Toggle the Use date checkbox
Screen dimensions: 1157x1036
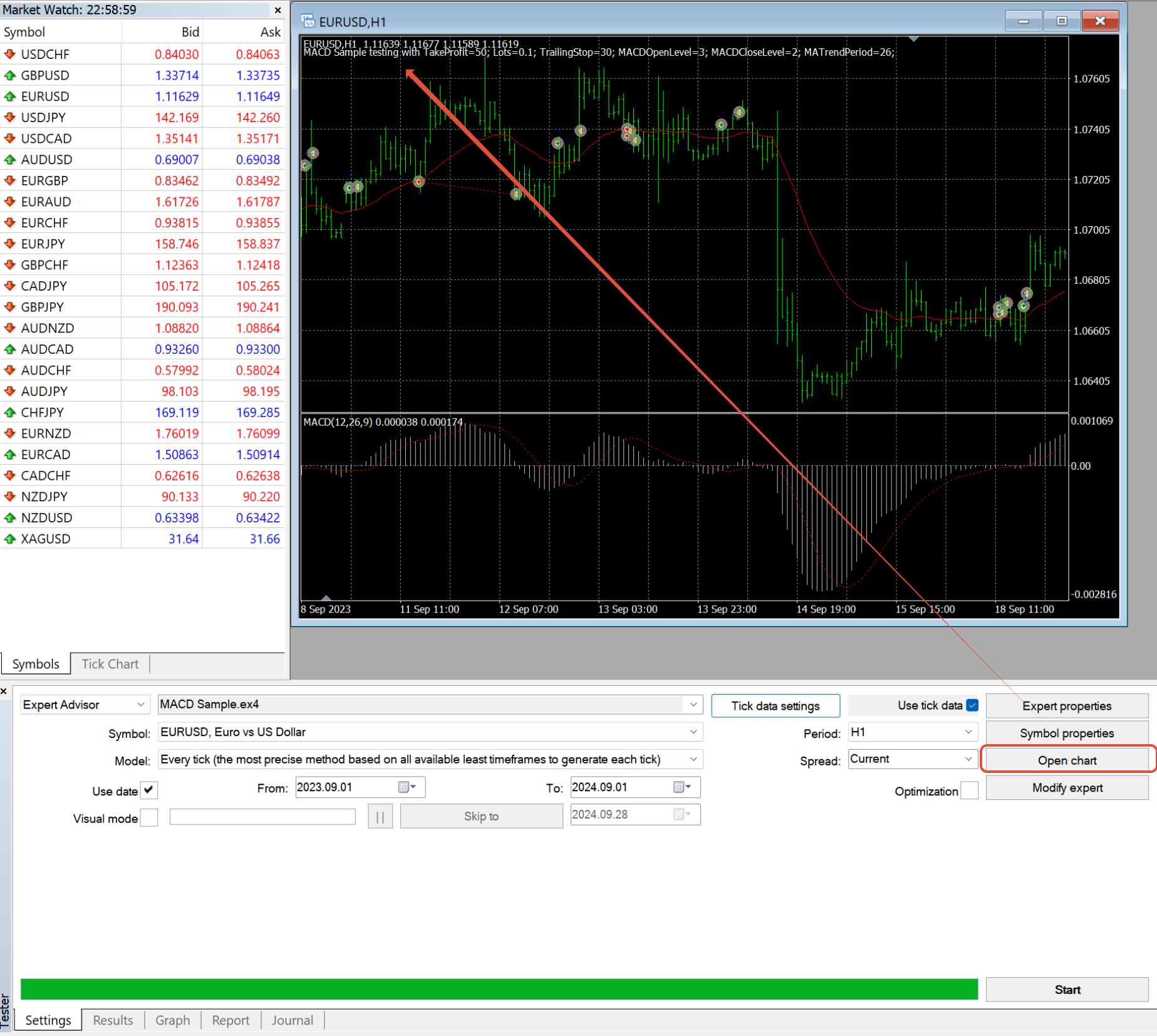149,790
